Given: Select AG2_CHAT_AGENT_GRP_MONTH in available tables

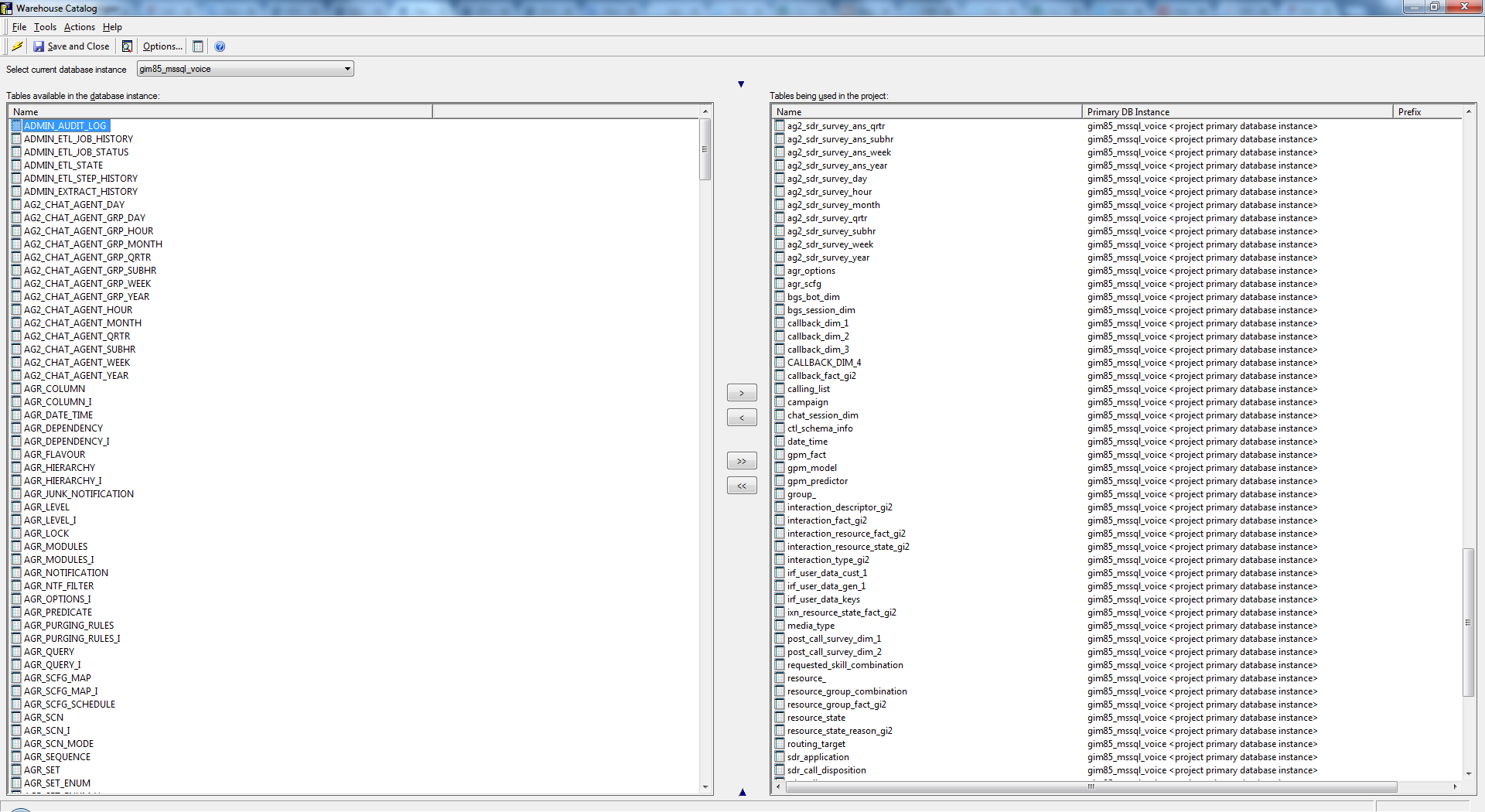Looking at the screenshot, I should pos(93,244).
